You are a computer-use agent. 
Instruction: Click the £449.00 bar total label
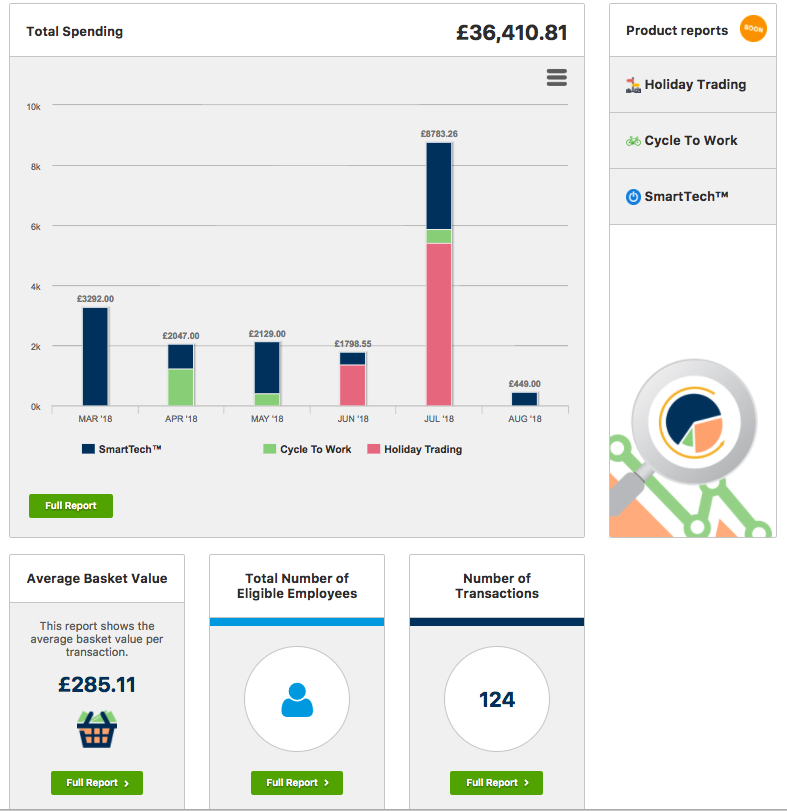pyautogui.click(x=524, y=384)
